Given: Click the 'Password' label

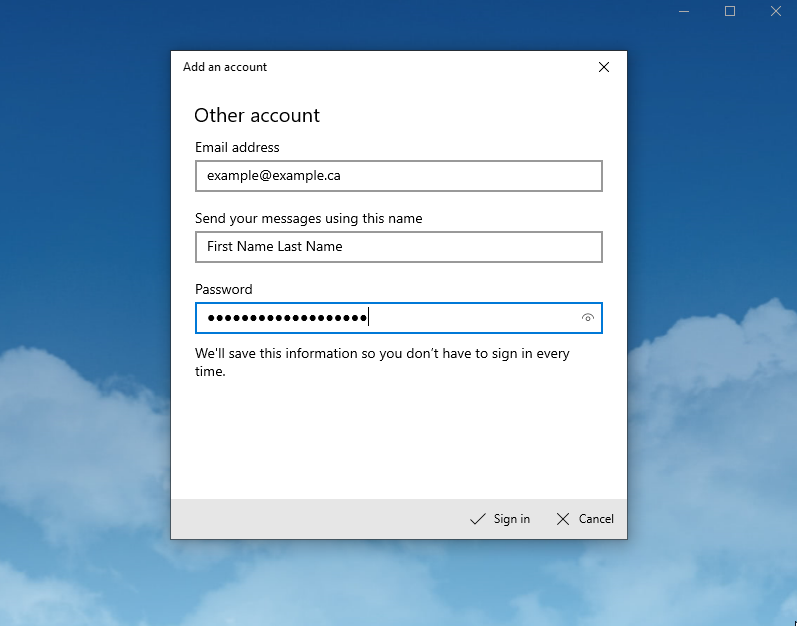Looking at the screenshot, I should [224, 289].
